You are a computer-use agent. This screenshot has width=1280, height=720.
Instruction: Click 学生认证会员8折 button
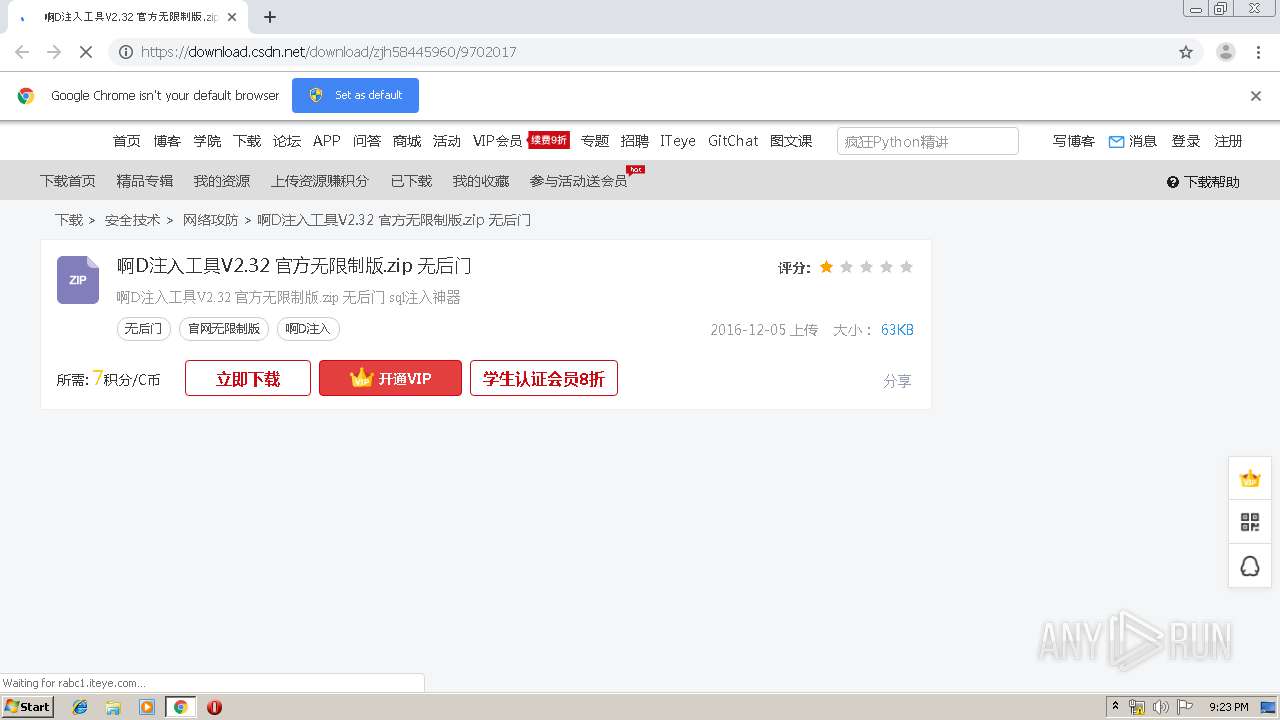click(544, 378)
